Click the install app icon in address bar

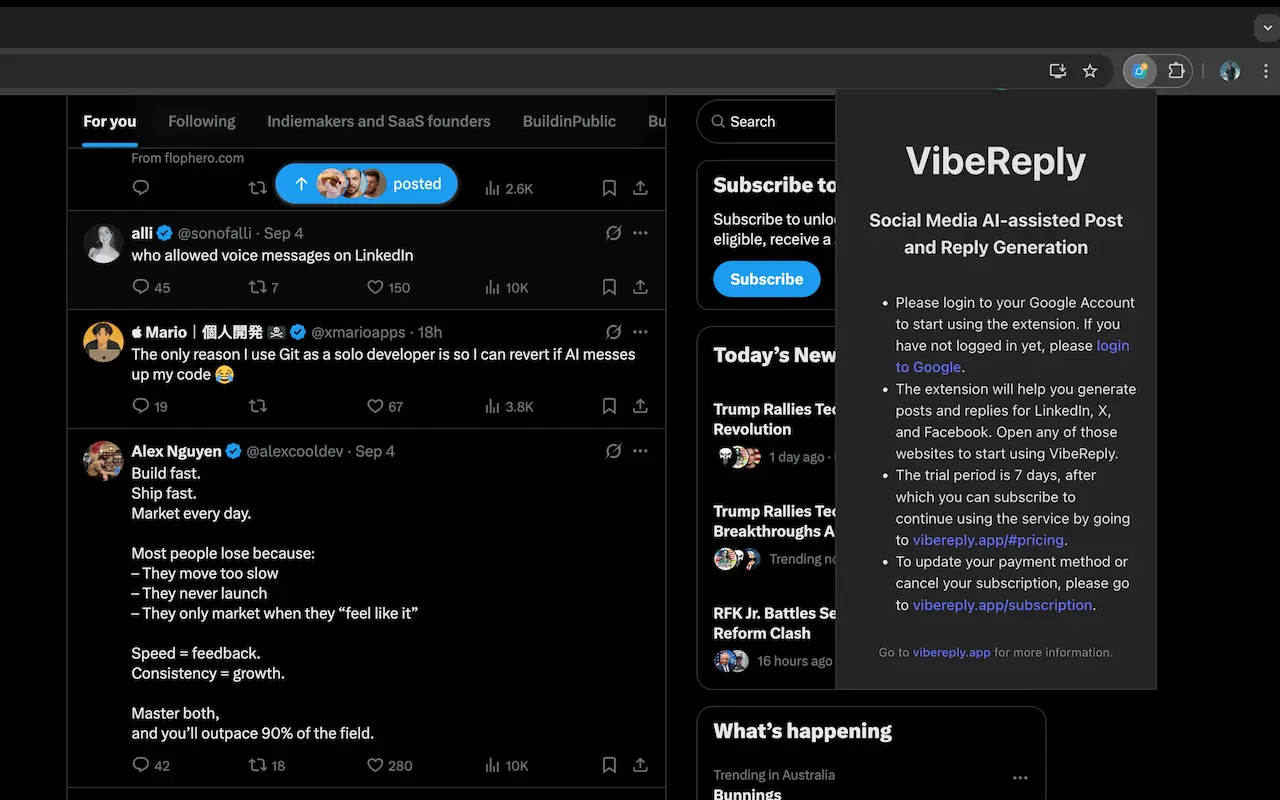1058,71
